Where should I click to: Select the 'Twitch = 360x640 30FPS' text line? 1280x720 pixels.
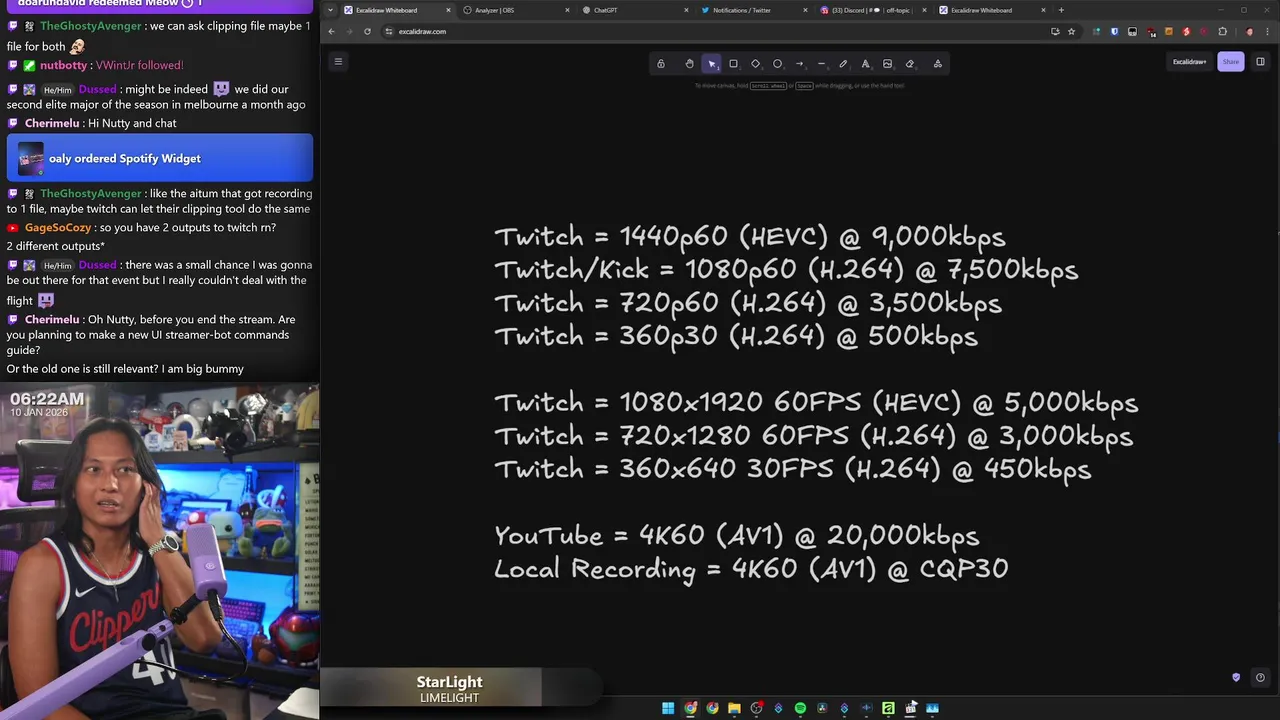792,469
